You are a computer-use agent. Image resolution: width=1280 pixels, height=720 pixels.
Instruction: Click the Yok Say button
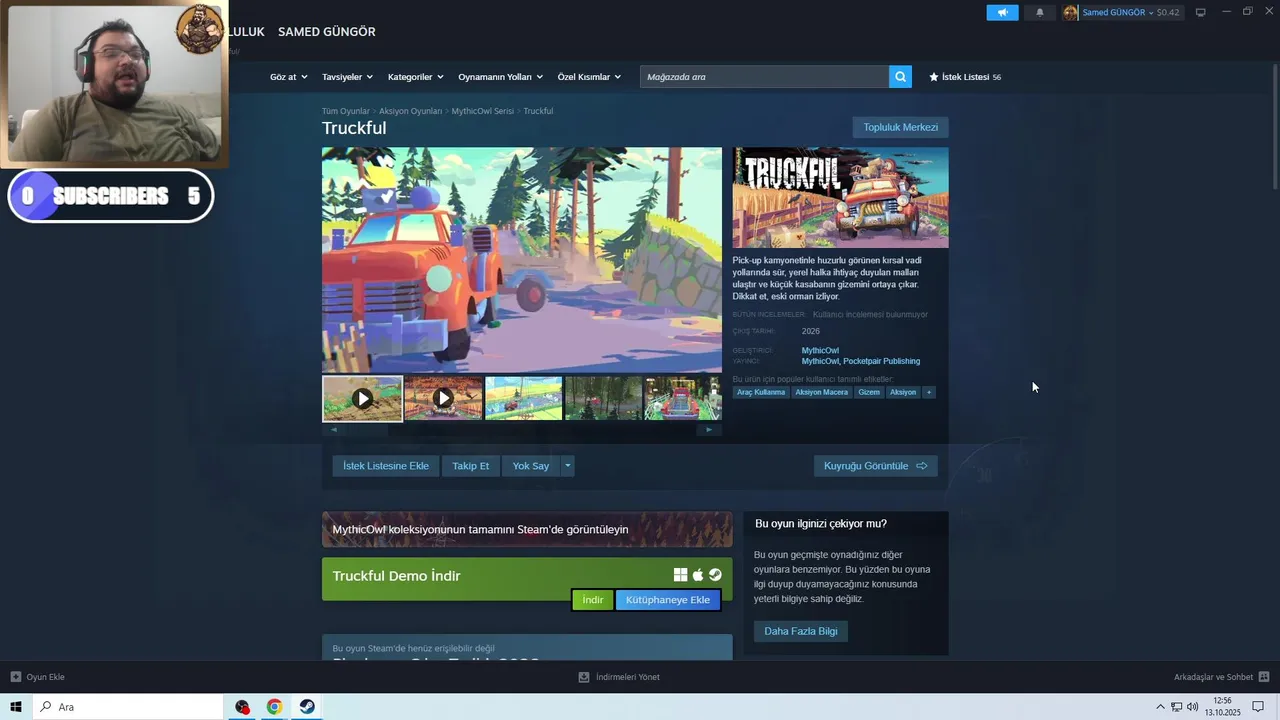[531, 466]
